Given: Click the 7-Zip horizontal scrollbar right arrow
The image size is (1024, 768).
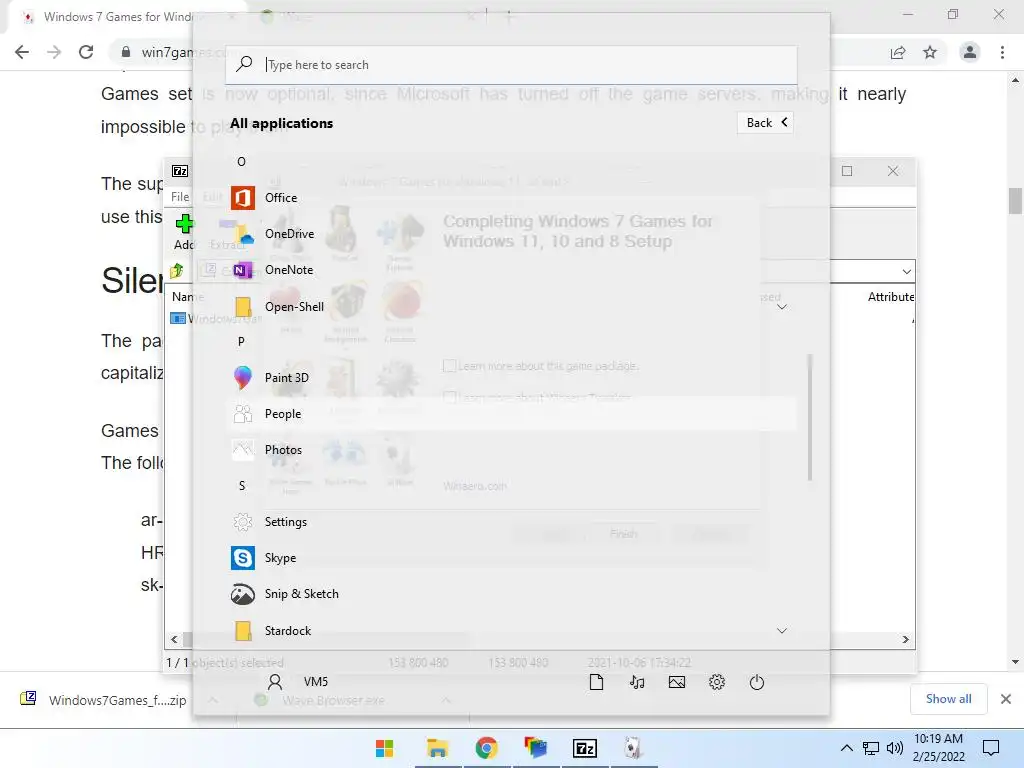Looking at the screenshot, I should pyautogui.click(x=906, y=639).
